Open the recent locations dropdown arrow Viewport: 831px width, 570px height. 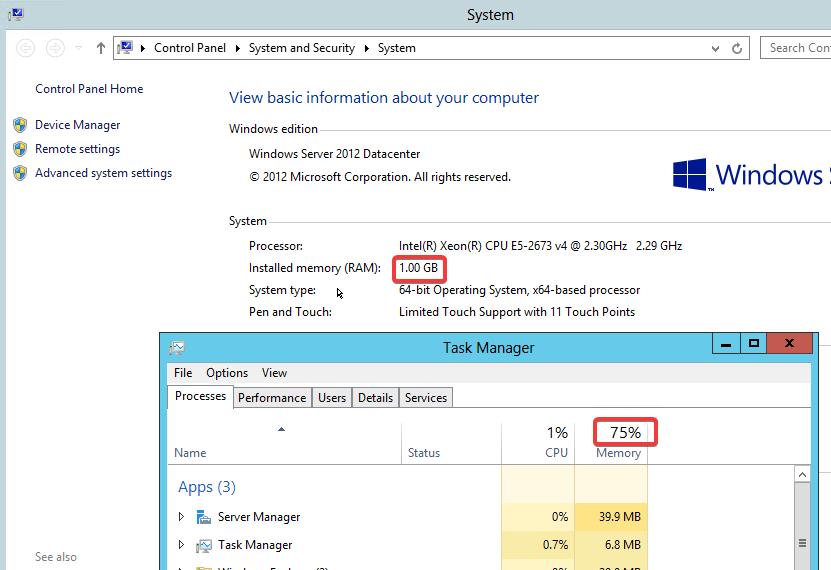coord(78,48)
